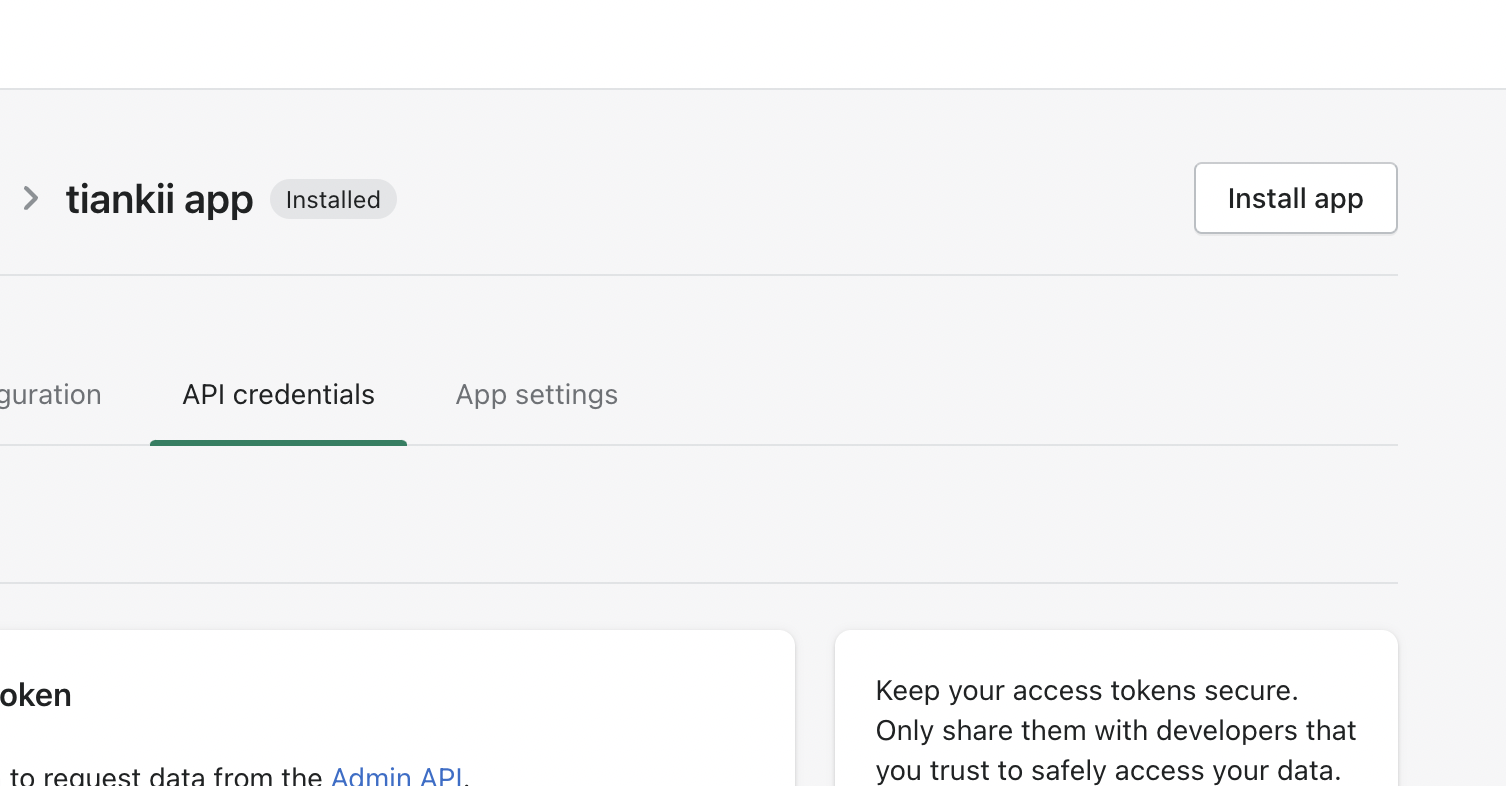Click the Install app button
This screenshot has height=786, width=1506.
[1295, 198]
